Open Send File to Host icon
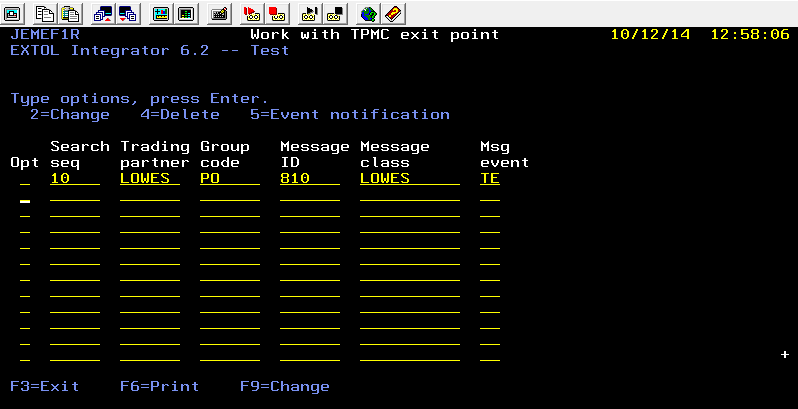 103,14
